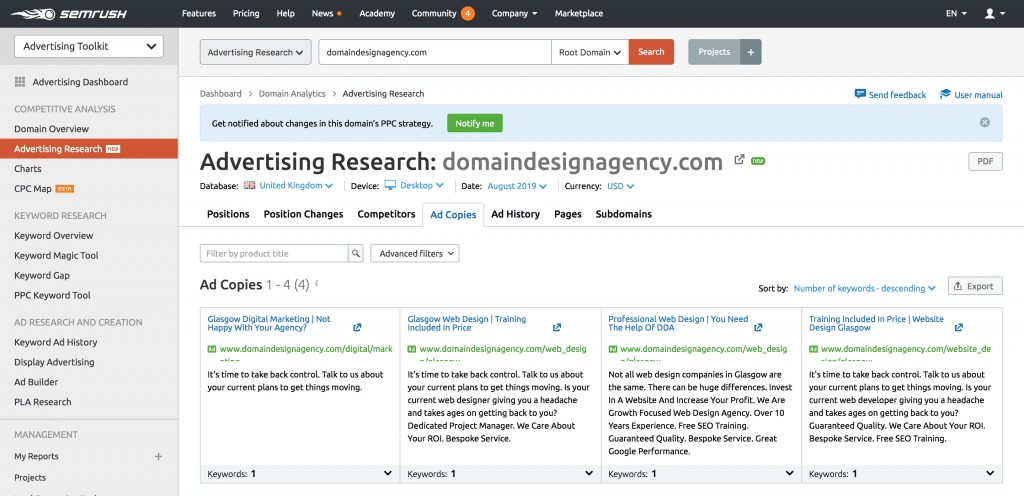Click the Filter by product title field
The image size is (1024, 496).
coord(274,253)
